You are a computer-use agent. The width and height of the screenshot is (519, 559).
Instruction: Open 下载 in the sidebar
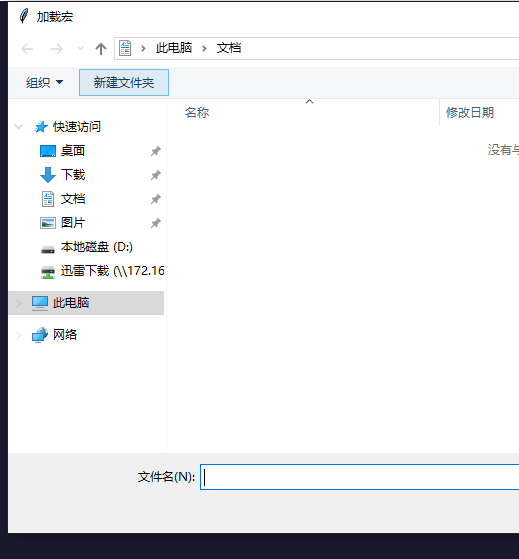[x=73, y=175]
